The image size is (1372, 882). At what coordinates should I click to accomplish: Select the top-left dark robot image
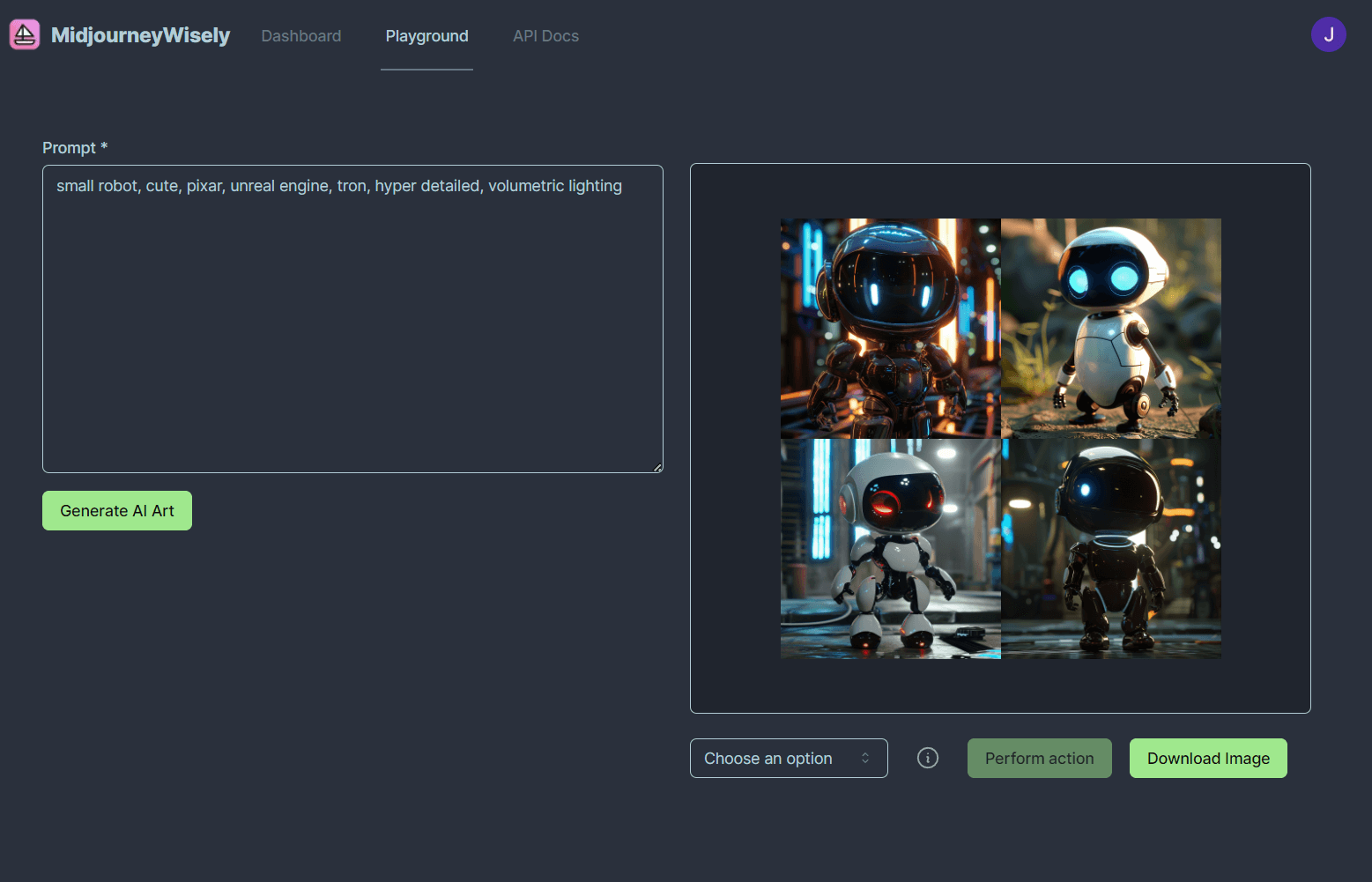coord(889,328)
